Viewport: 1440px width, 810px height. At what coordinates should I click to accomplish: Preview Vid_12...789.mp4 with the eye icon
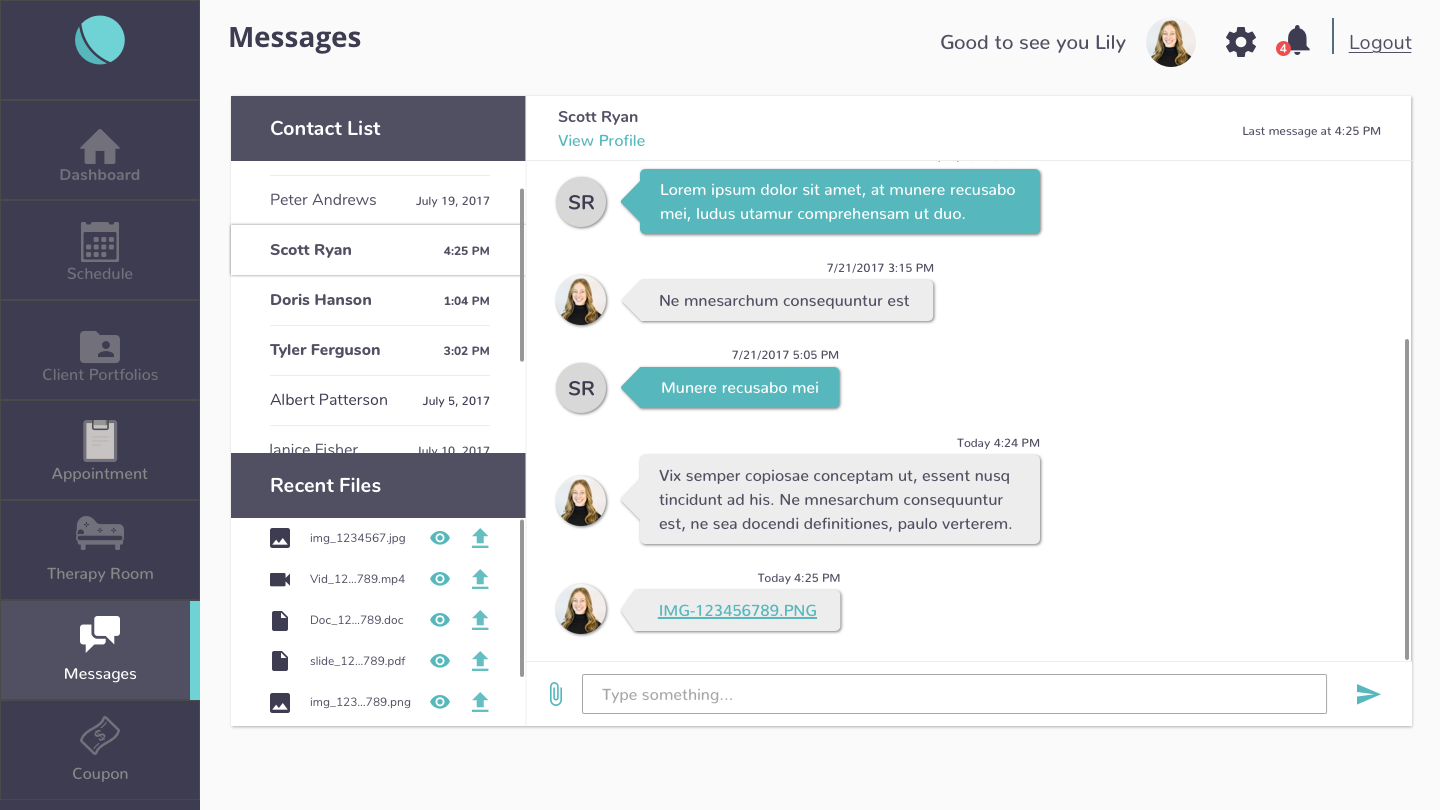tap(440, 578)
